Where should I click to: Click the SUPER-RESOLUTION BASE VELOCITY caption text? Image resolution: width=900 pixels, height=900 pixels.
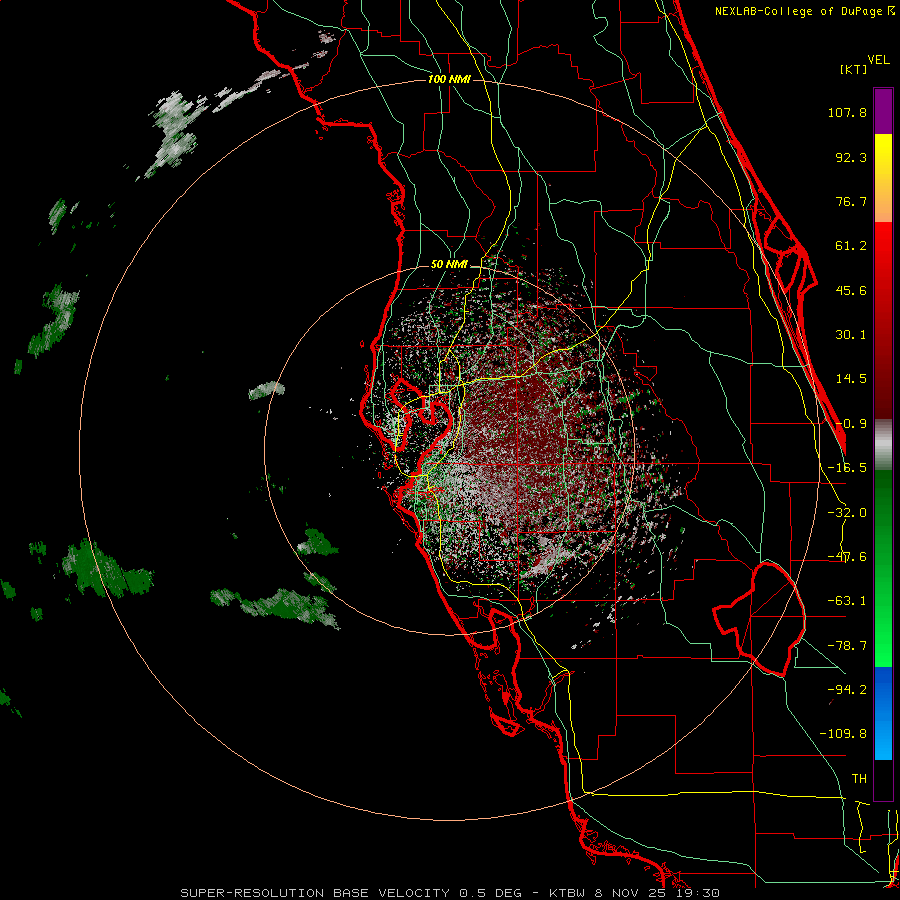click(x=315, y=893)
